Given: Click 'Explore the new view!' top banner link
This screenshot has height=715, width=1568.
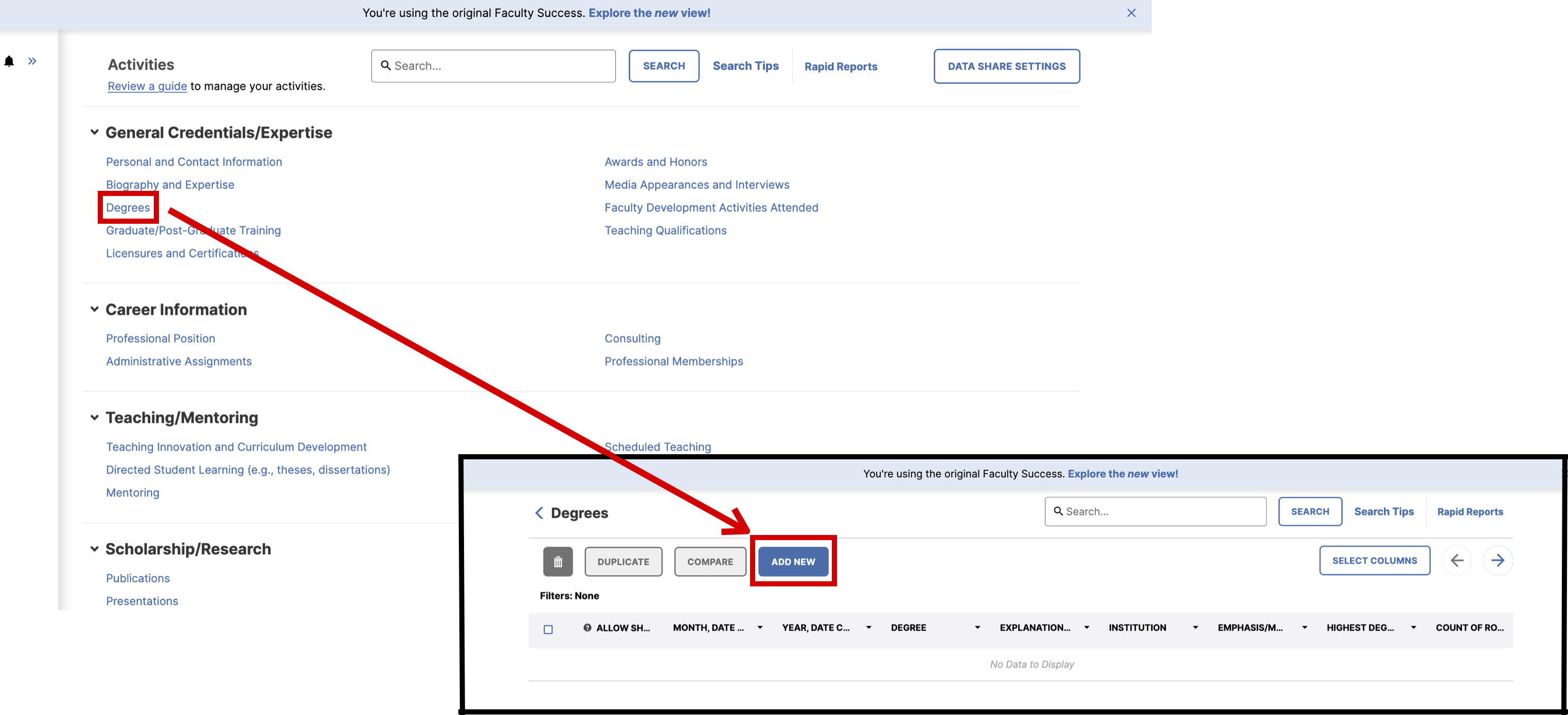Looking at the screenshot, I should [649, 13].
